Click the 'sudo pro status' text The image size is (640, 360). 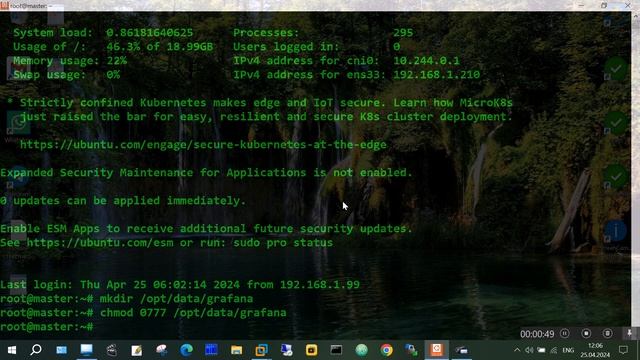pyautogui.click(x=283, y=242)
